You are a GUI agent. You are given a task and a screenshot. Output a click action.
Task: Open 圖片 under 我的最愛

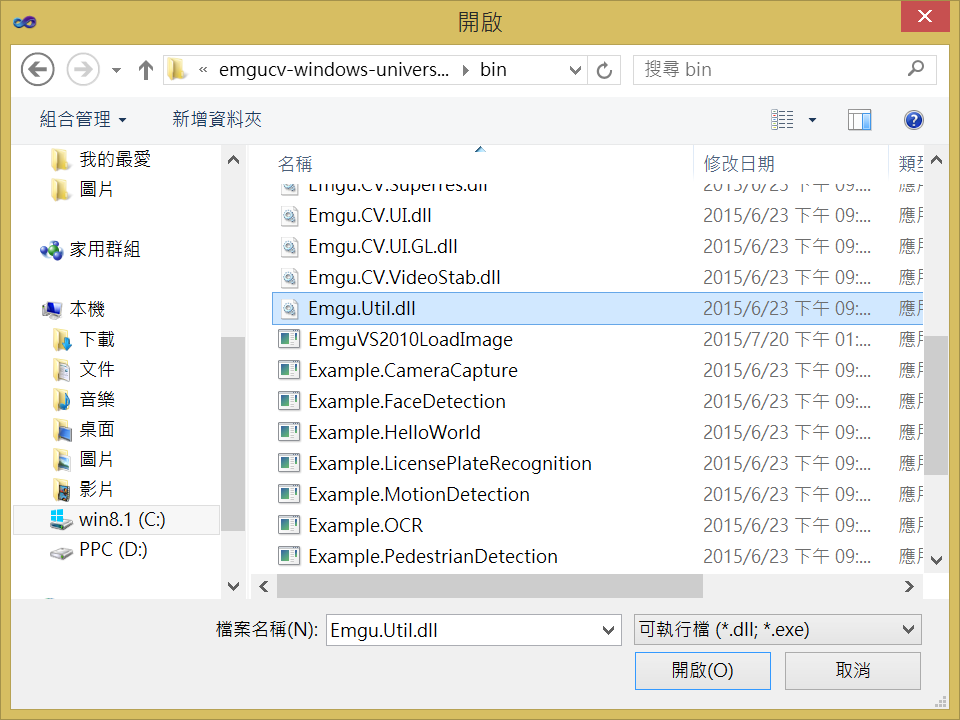pos(96,189)
